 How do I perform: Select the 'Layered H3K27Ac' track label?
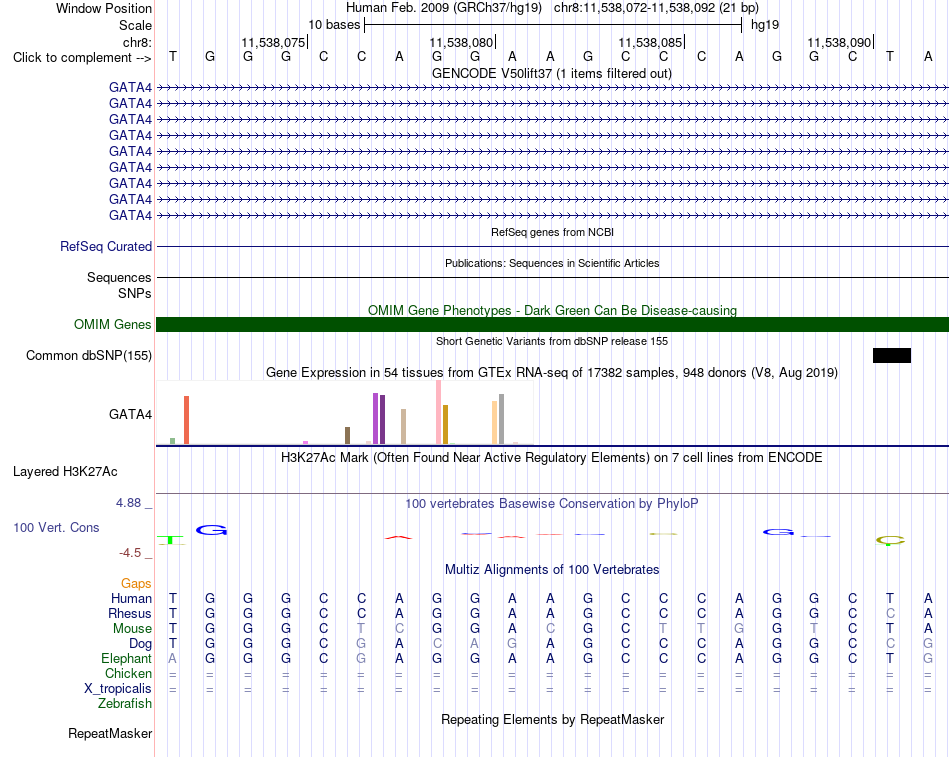tap(65, 472)
